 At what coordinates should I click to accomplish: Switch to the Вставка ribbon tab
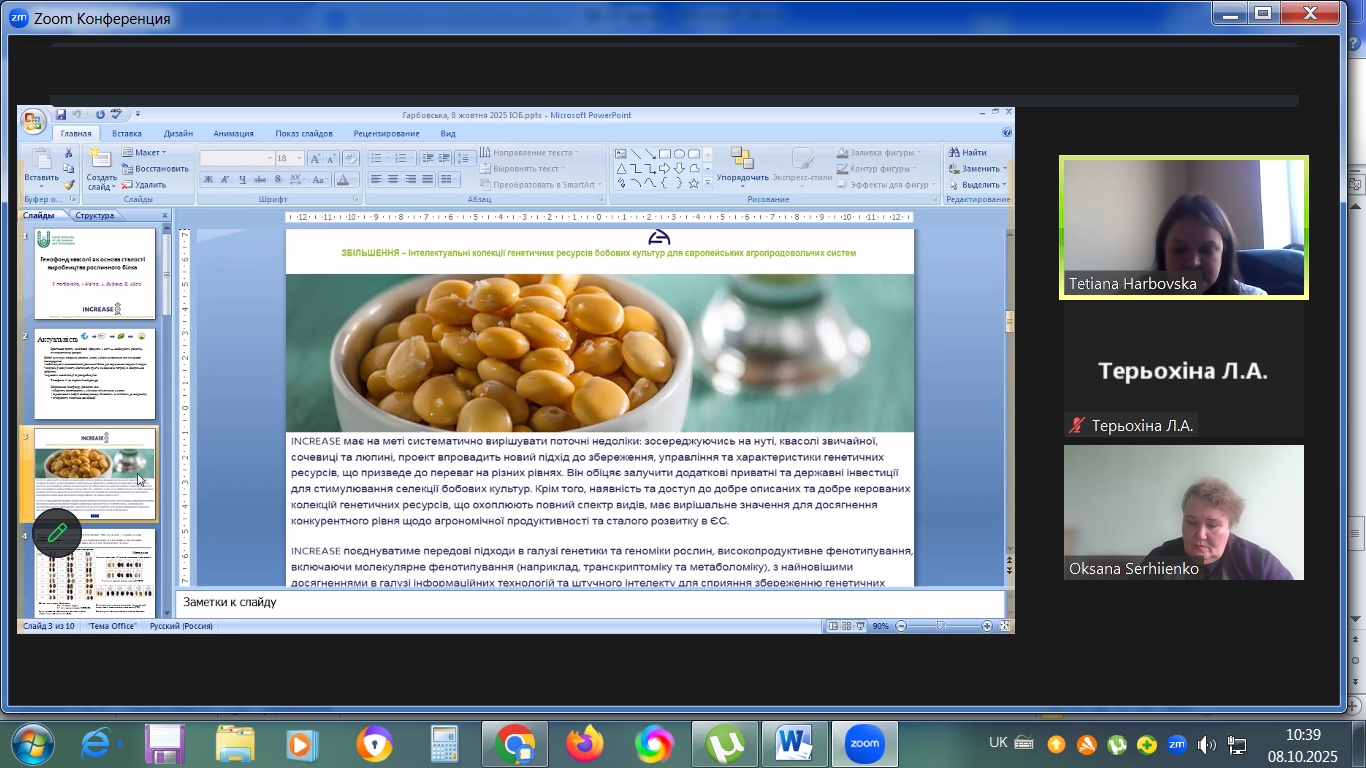click(x=127, y=133)
